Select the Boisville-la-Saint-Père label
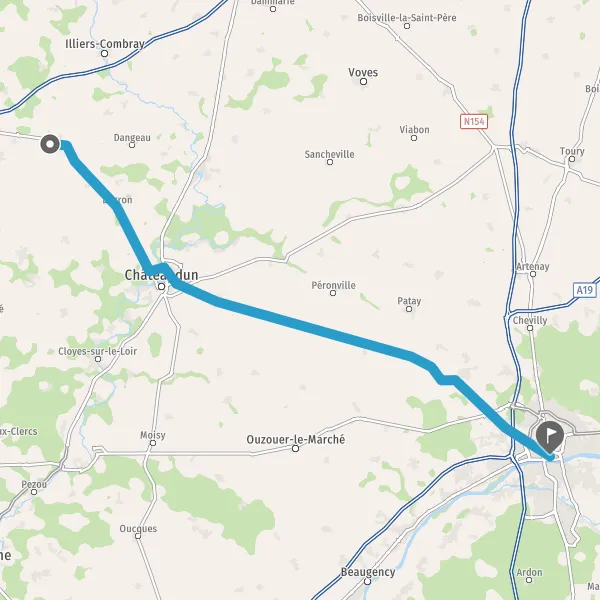Screen dimensions: 600x600 tap(407, 18)
